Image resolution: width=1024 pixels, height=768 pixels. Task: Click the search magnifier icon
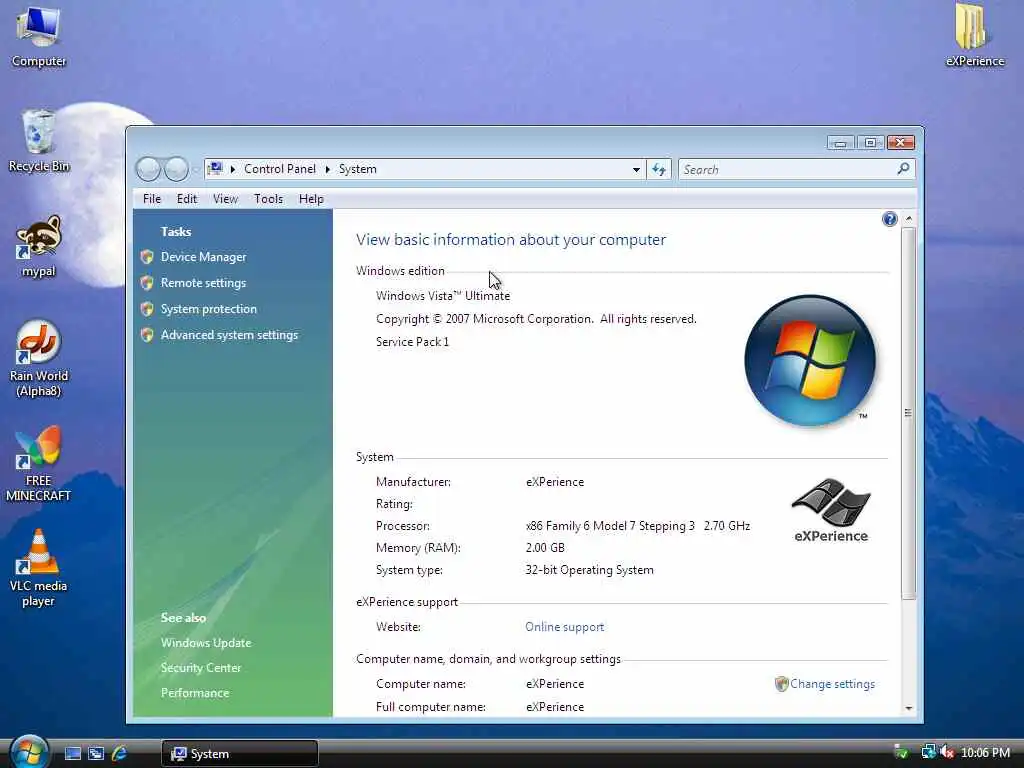point(903,169)
